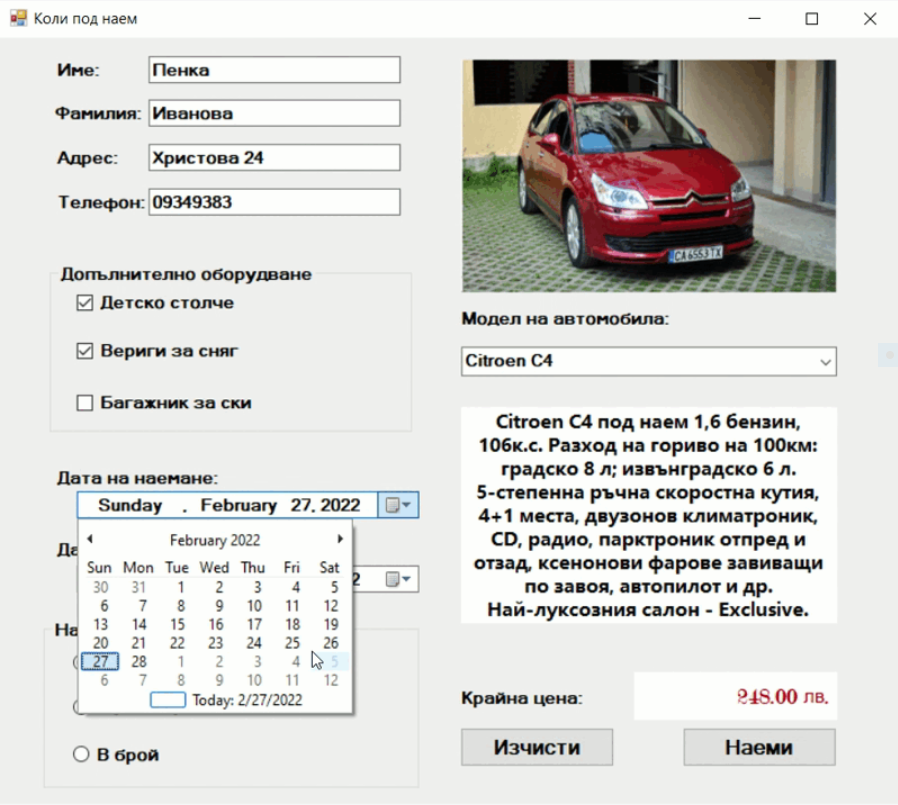Select February 21 in the calendar

click(139, 643)
